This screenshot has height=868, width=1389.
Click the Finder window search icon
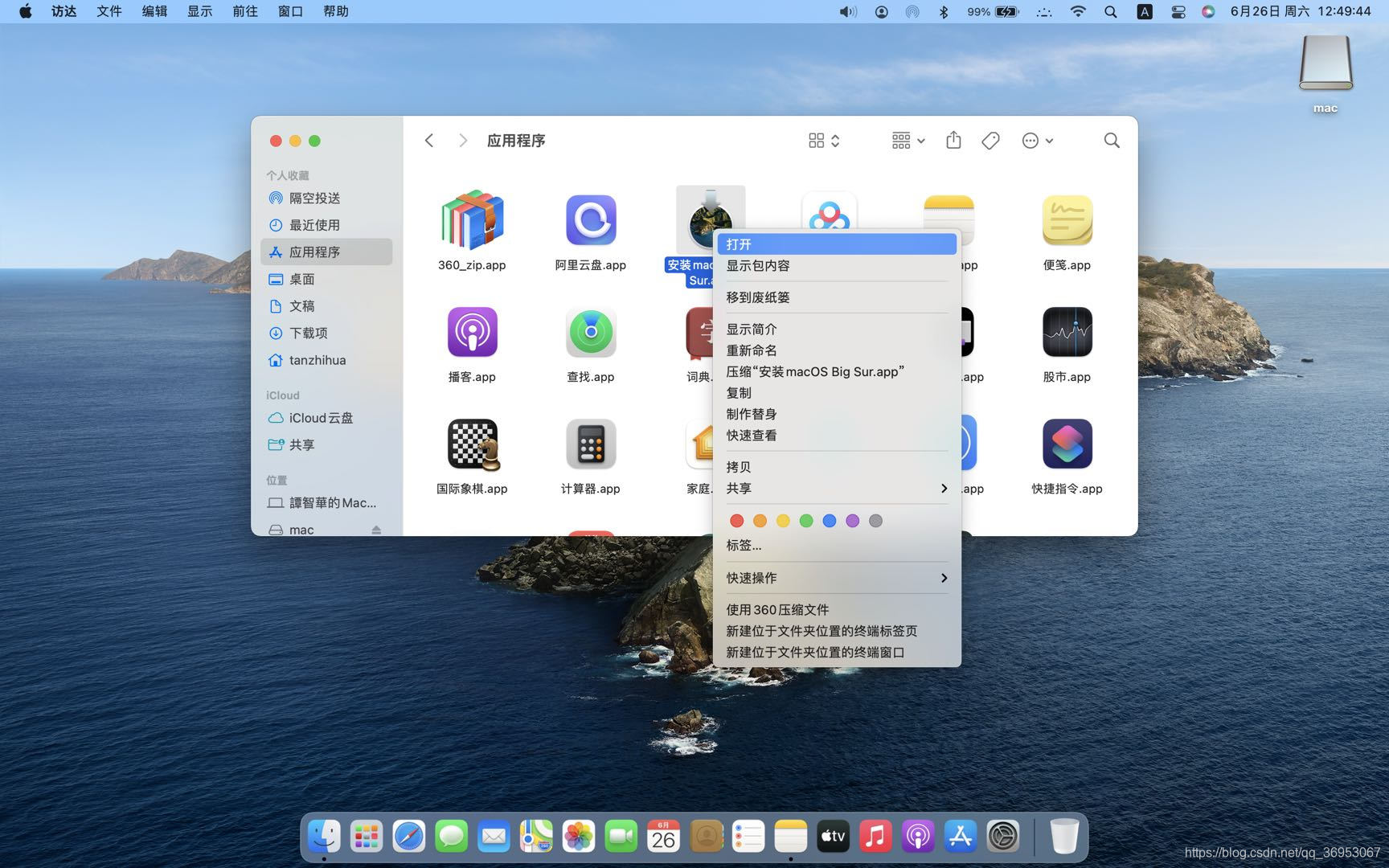(1112, 141)
